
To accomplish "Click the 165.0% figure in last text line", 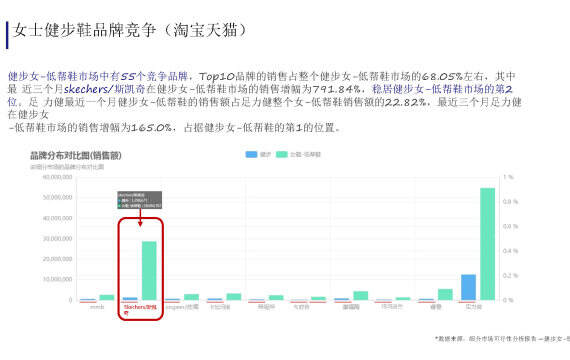I will (151, 128).
